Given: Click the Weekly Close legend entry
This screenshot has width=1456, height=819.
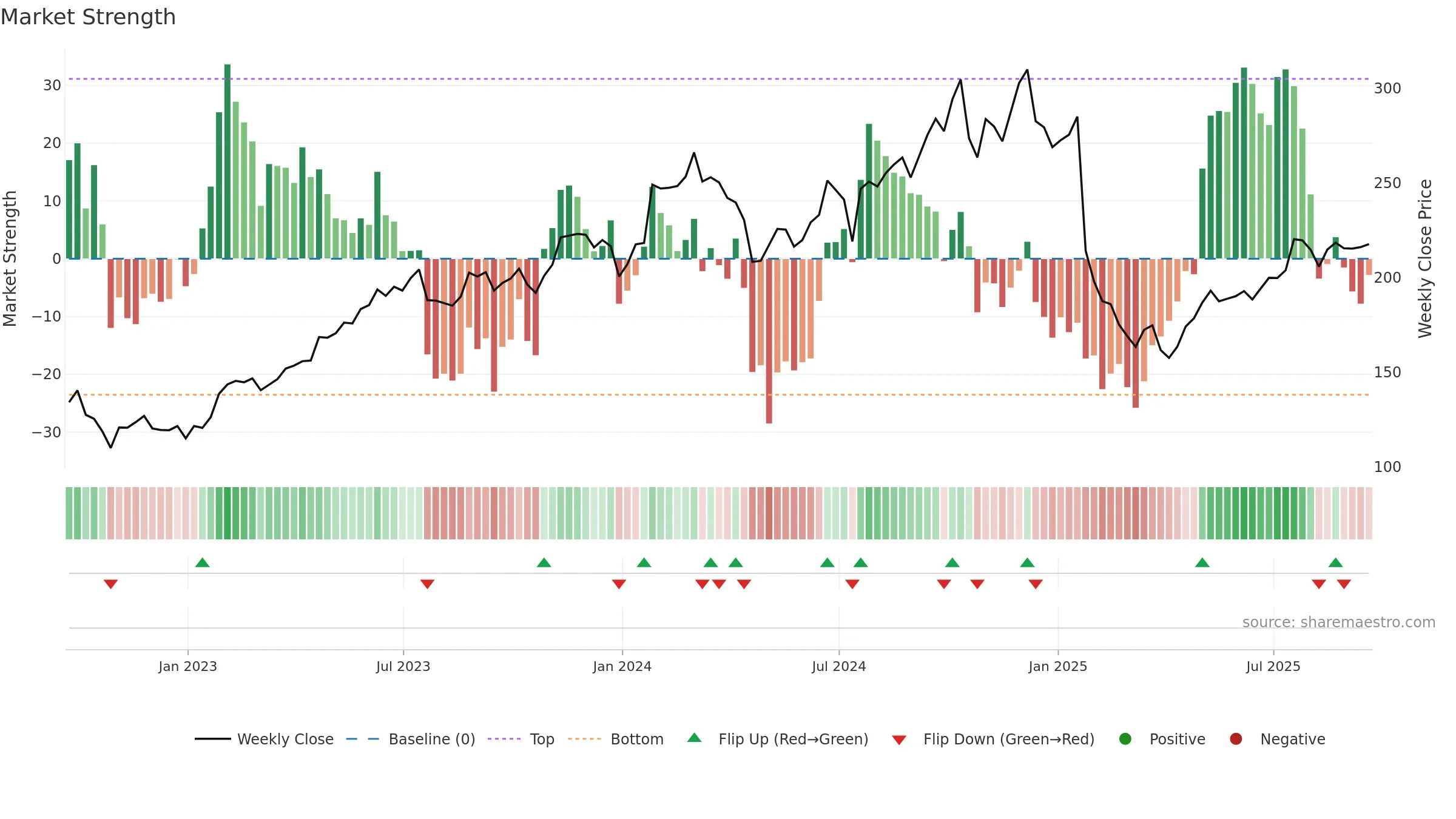Looking at the screenshot, I should (x=264, y=739).
